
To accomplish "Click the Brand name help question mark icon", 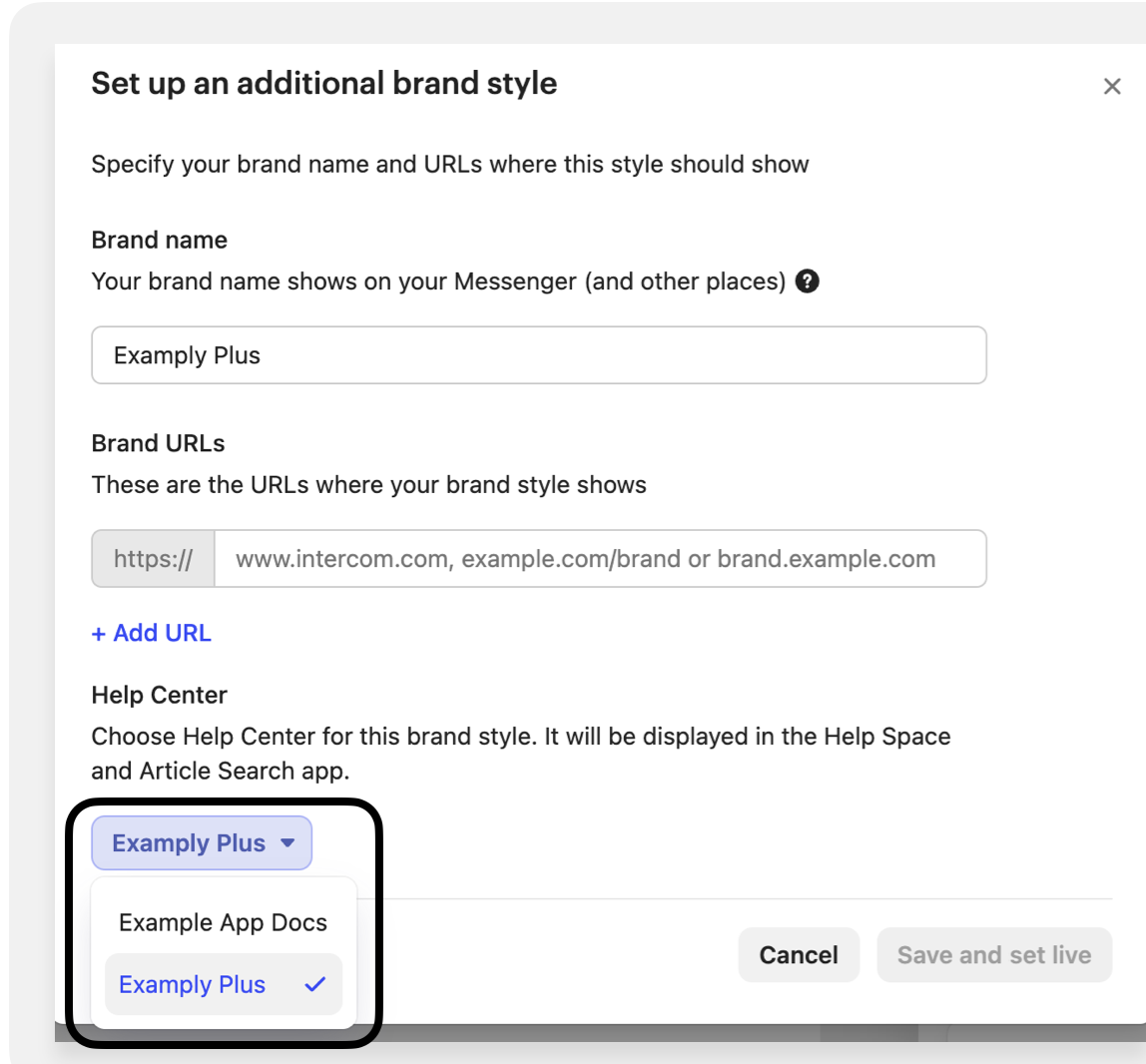I will click(x=808, y=281).
